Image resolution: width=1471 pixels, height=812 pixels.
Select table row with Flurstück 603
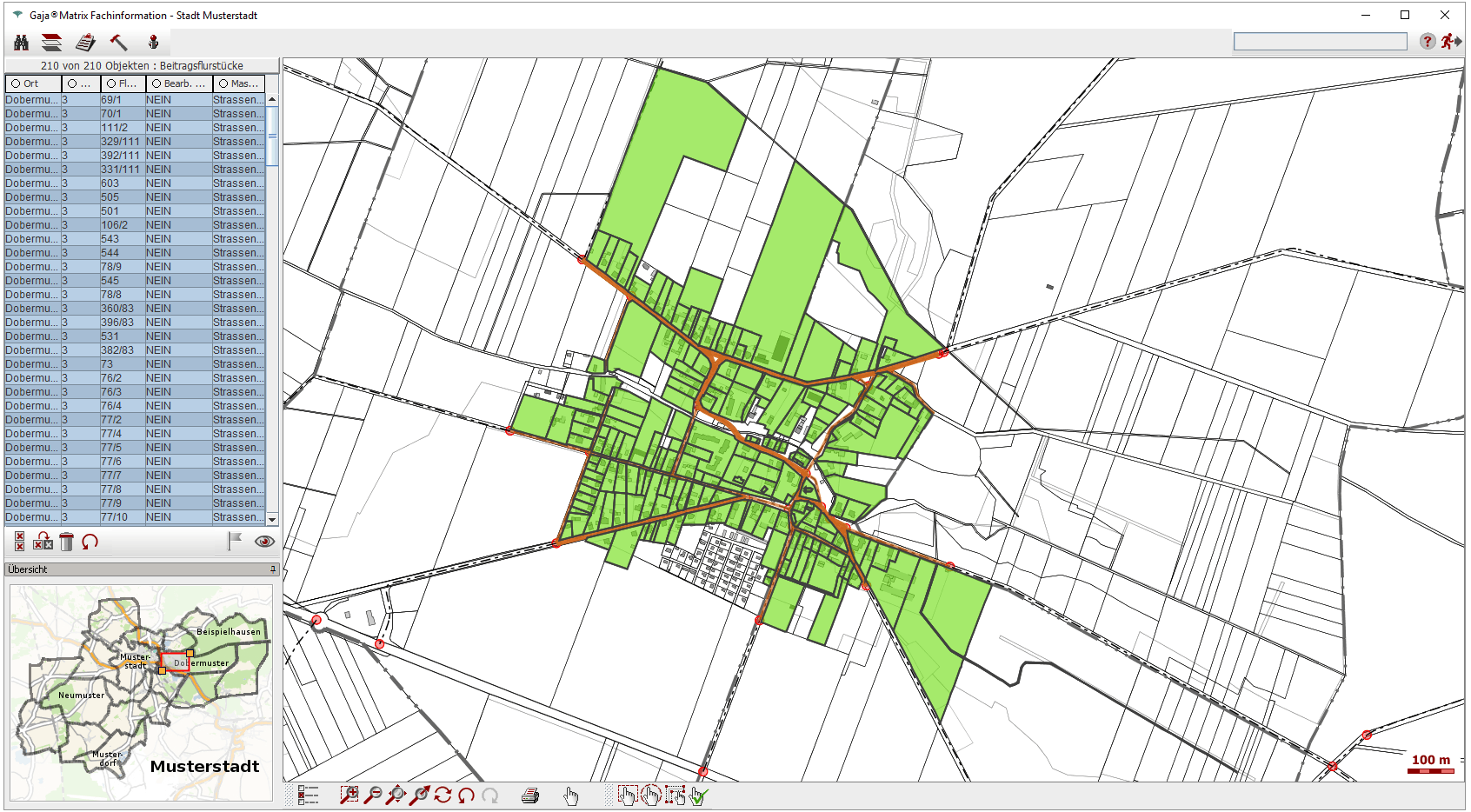110,183
